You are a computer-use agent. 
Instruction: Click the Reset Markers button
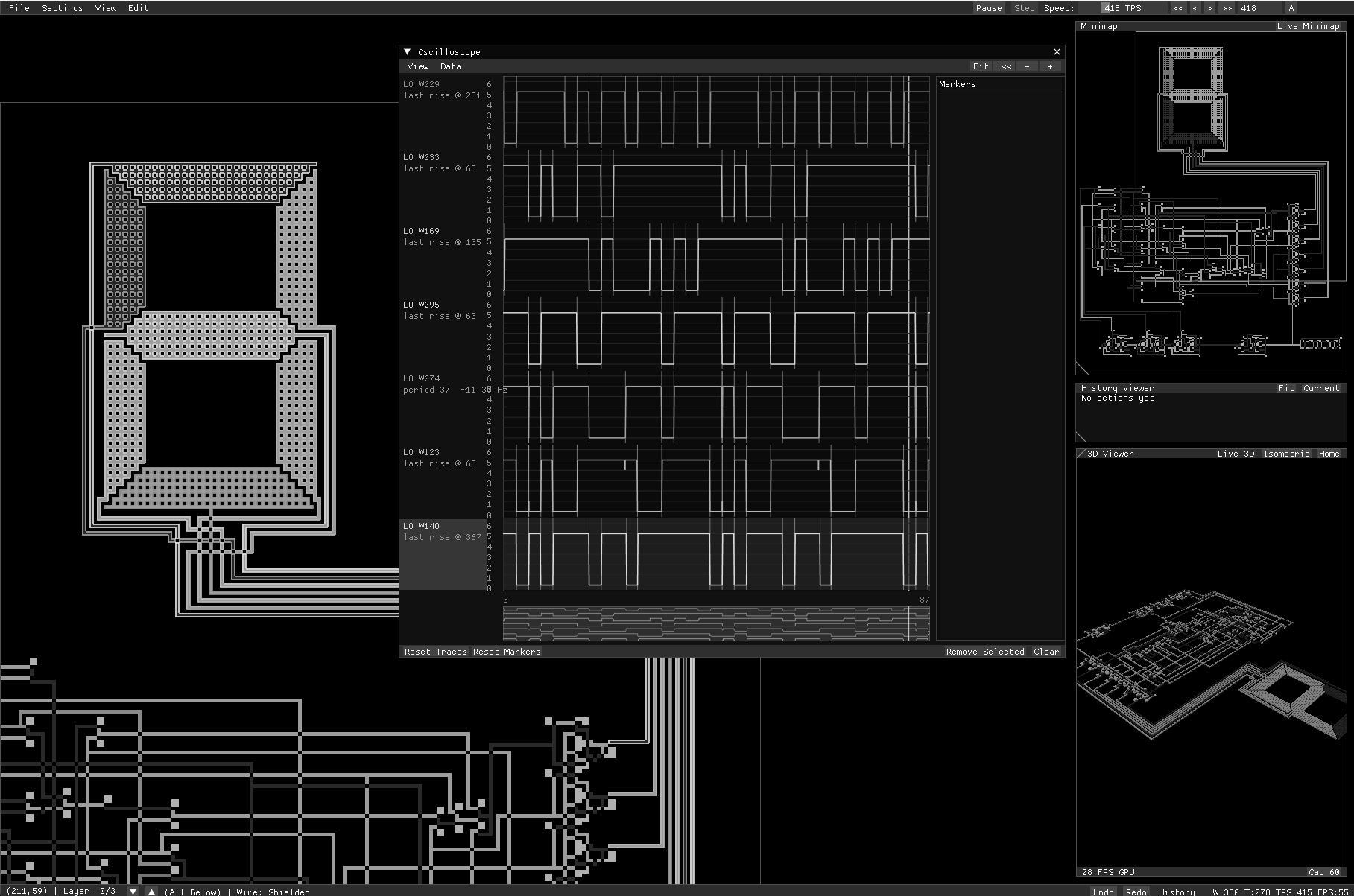tap(507, 652)
